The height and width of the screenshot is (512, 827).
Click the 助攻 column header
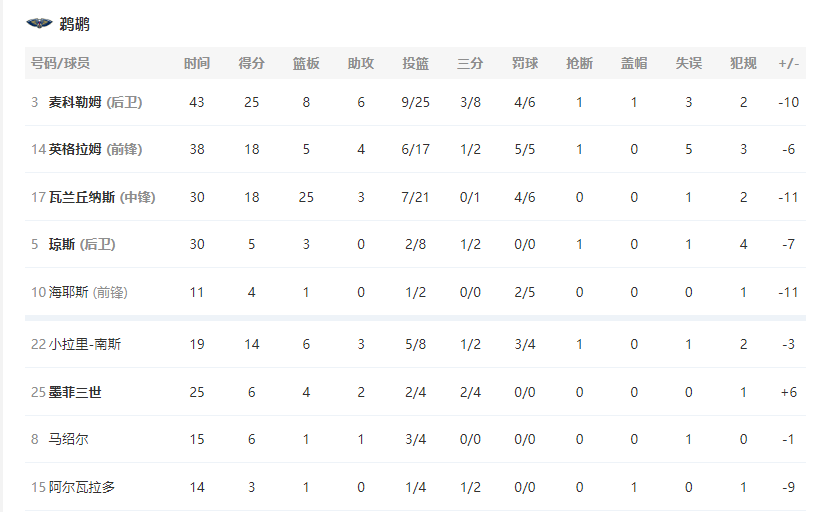pos(361,63)
